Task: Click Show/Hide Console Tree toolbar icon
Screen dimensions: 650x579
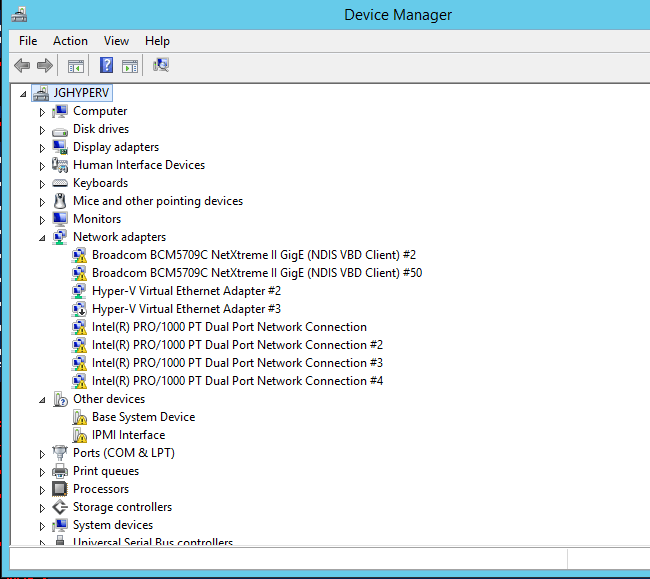Action: tap(75, 66)
